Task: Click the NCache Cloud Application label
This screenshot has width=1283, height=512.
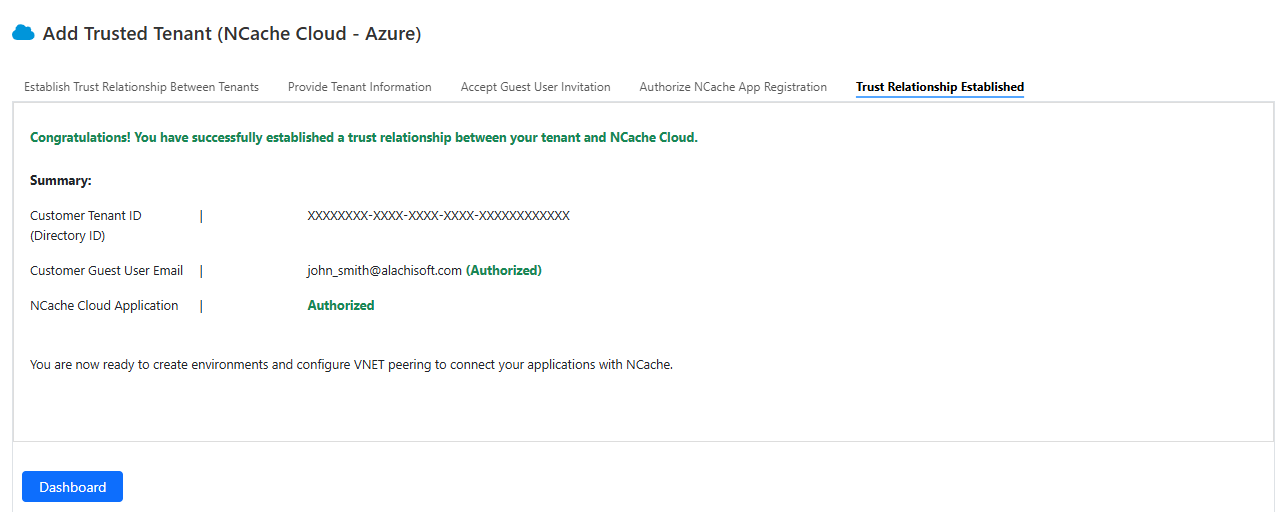Action: pyautogui.click(x=104, y=306)
